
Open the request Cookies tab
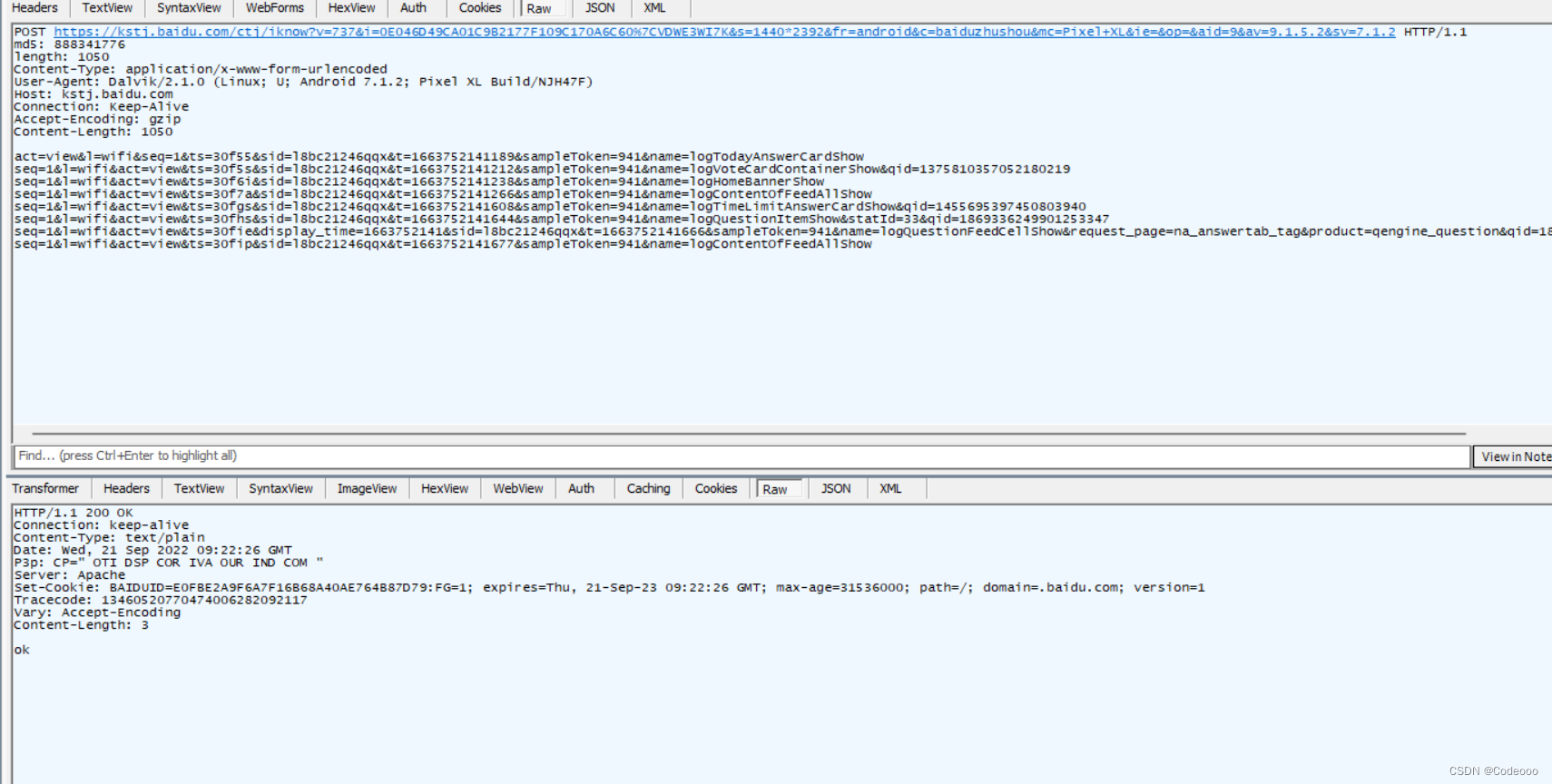pos(480,8)
